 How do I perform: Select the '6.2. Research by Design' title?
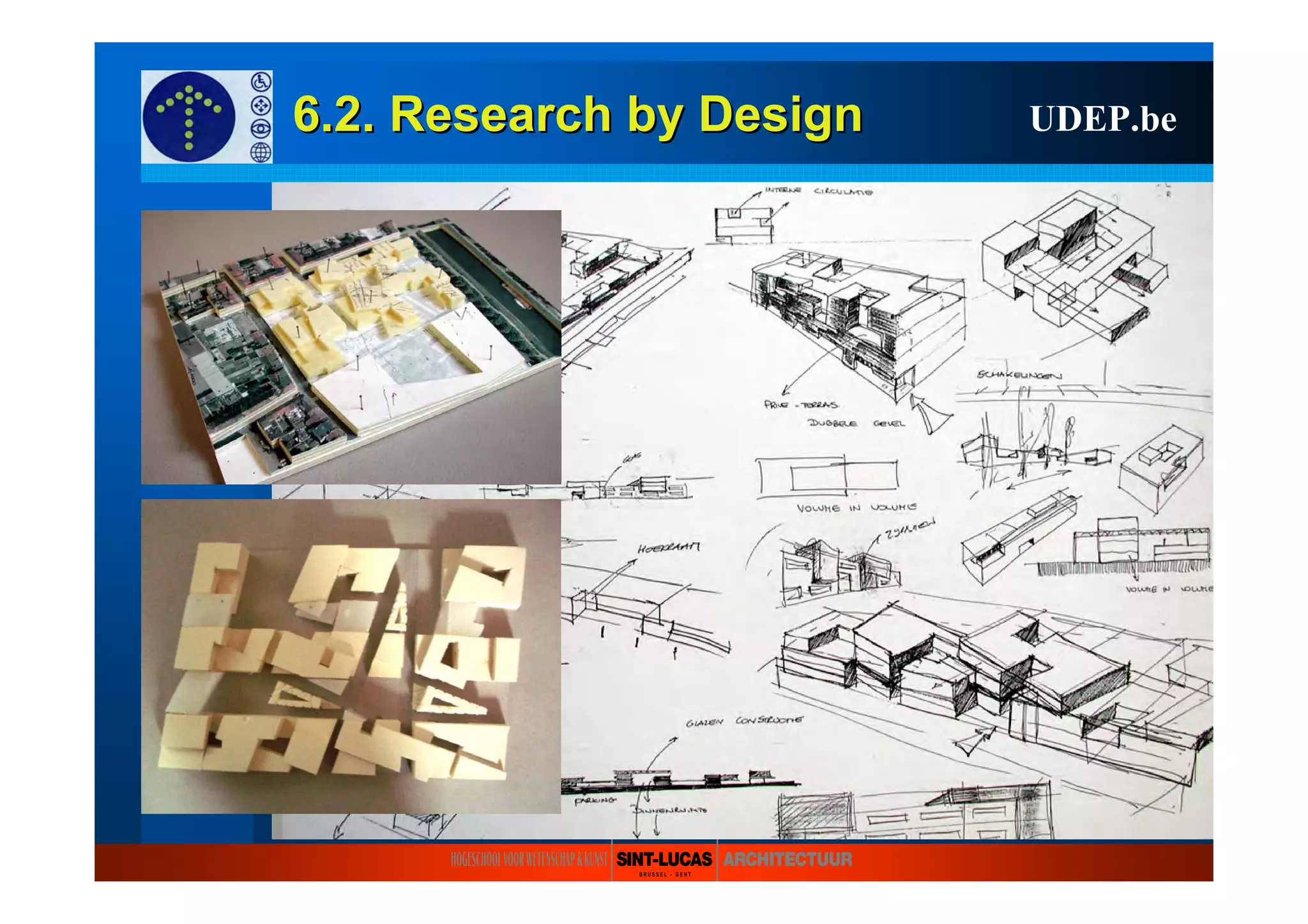point(578,115)
